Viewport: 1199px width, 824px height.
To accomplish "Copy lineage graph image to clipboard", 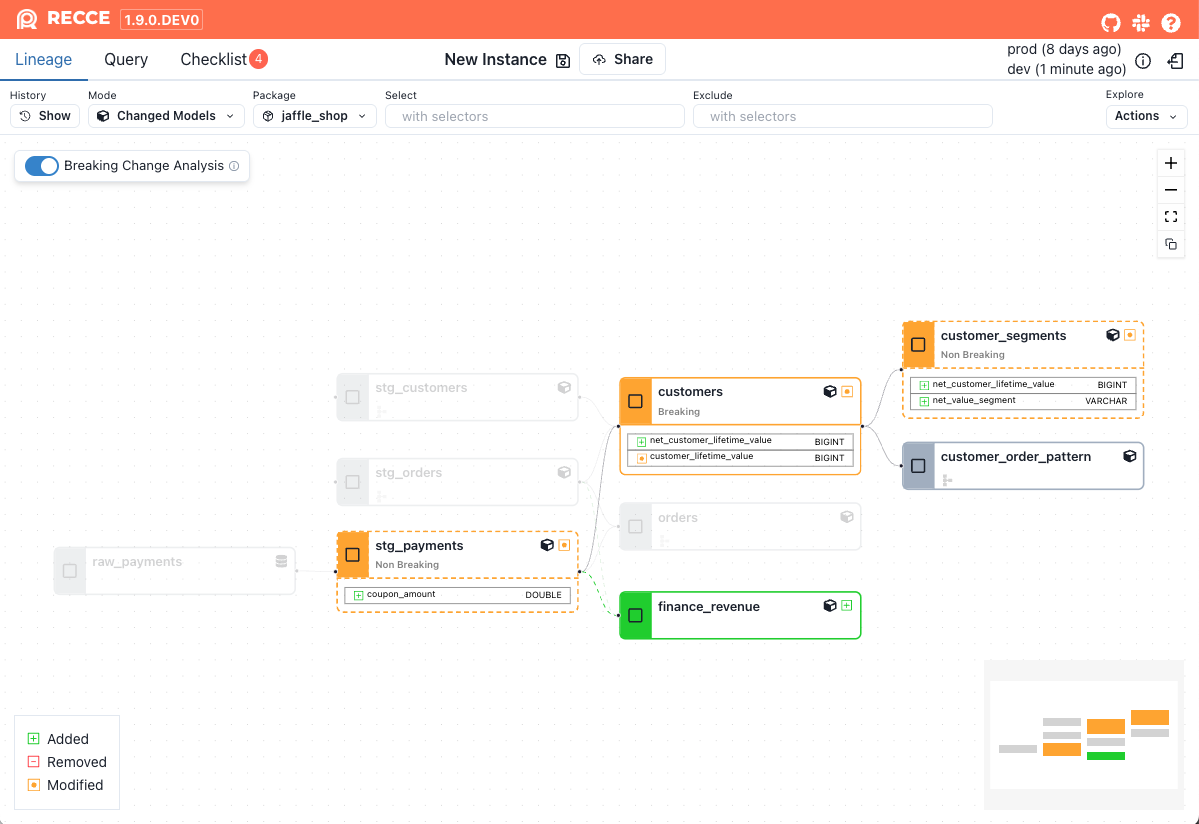I will (x=1171, y=245).
